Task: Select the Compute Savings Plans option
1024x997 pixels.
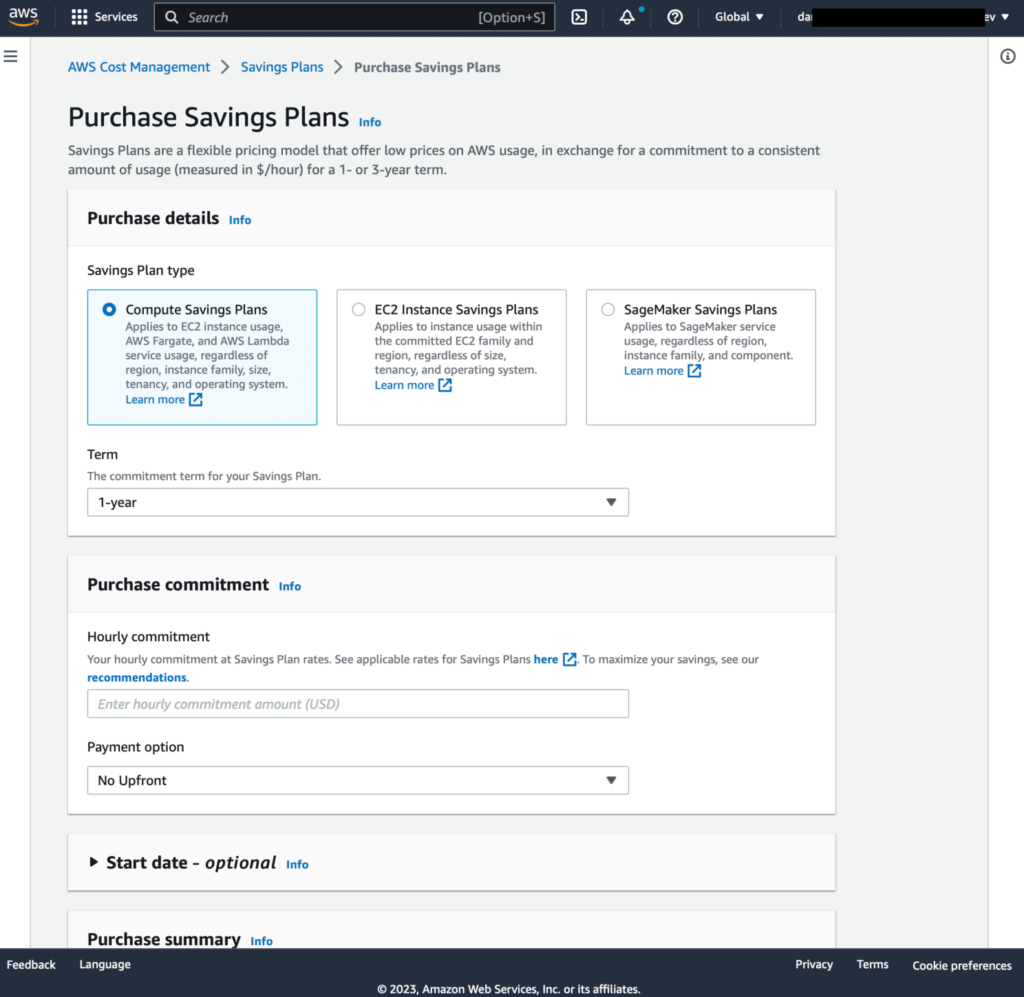Action: pos(108,309)
